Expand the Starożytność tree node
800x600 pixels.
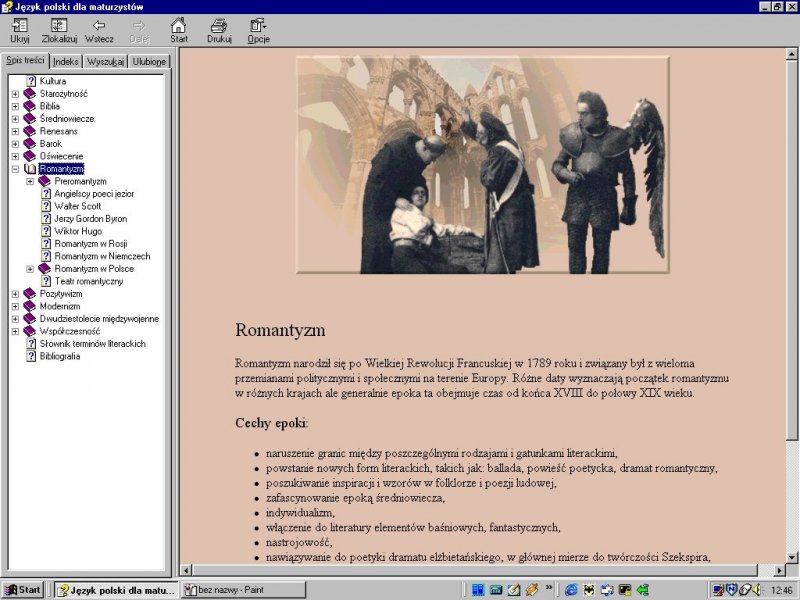15,94
